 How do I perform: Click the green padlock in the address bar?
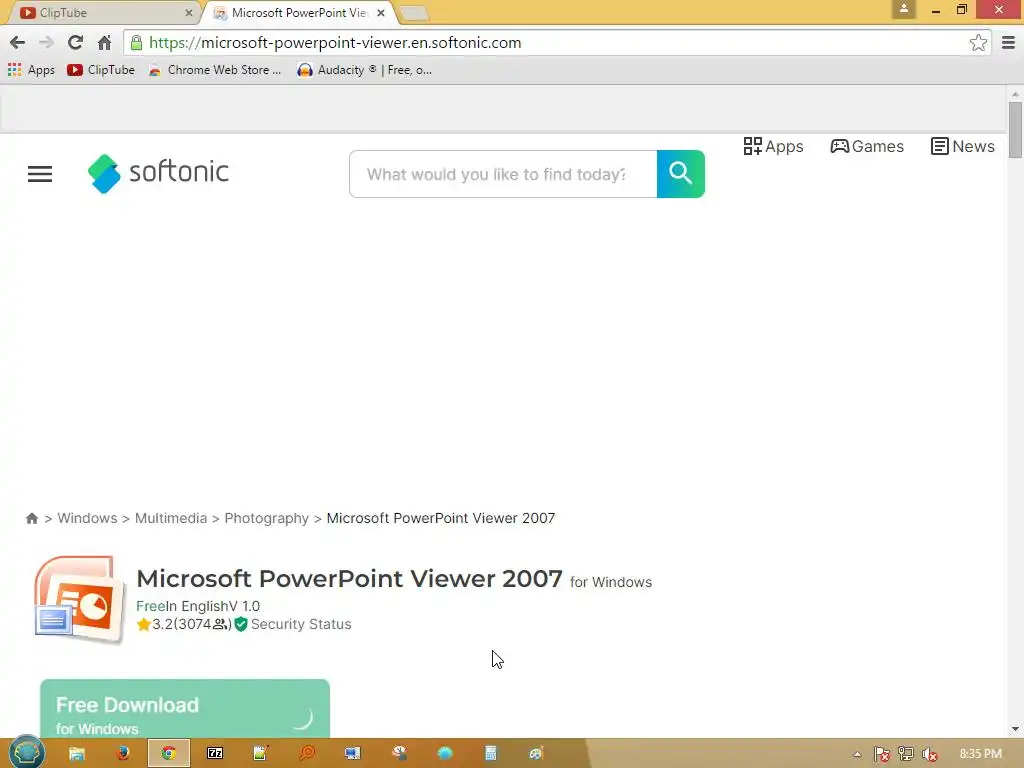pyautogui.click(x=136, y=43)
